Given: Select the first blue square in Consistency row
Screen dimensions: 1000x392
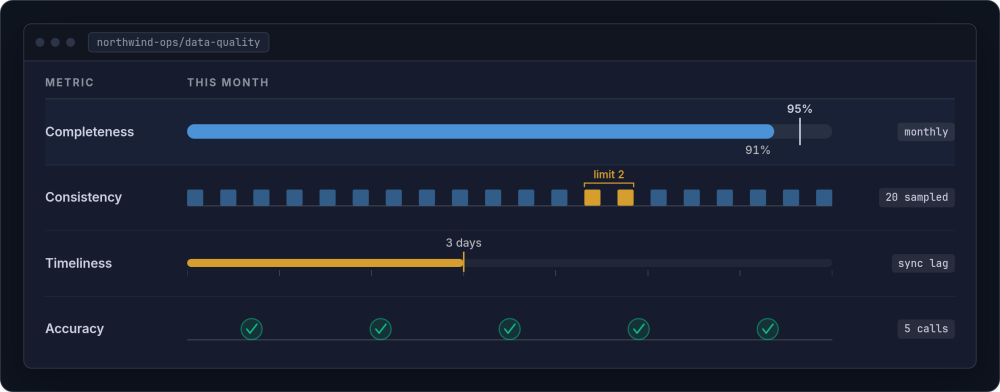Looking at the screenshot, I should click(x=195, y=198).
